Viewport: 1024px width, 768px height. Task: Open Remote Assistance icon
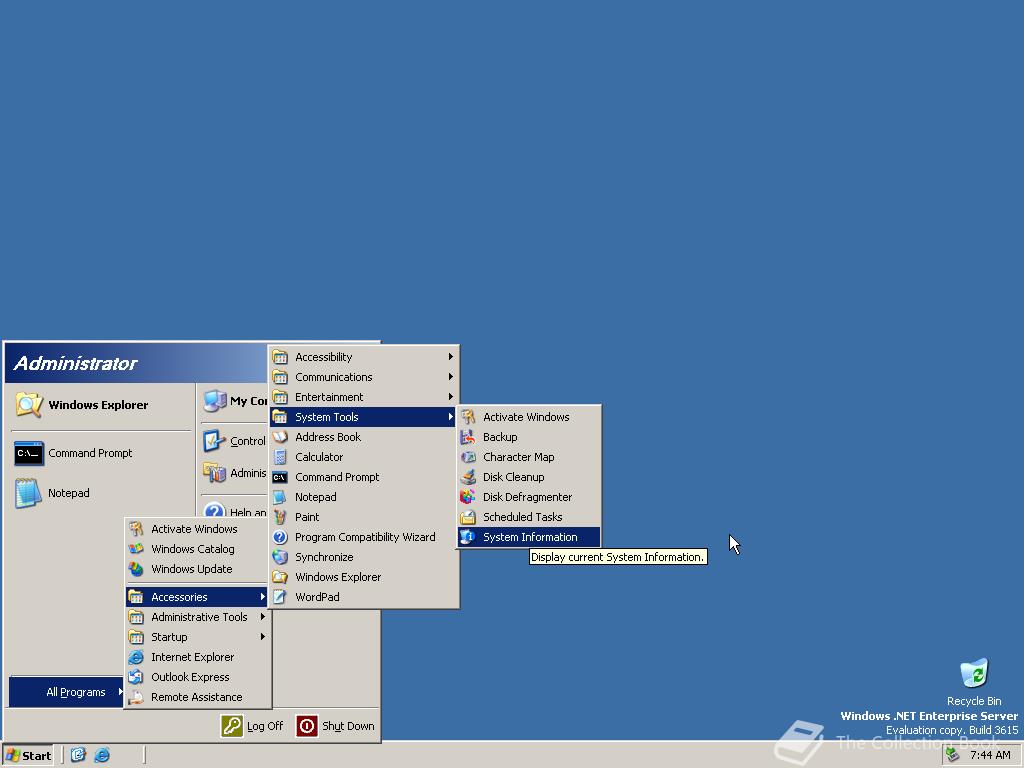click(136, 697)
